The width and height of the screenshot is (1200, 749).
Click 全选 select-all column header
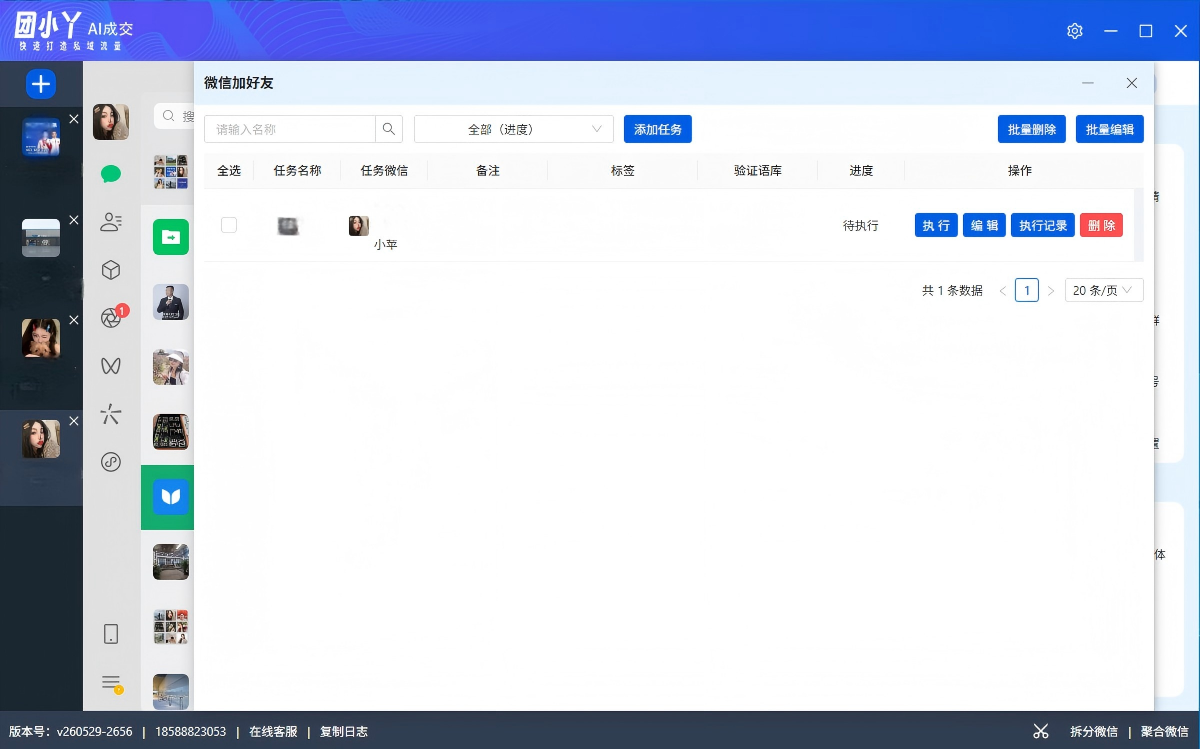[x=229, y=171]
